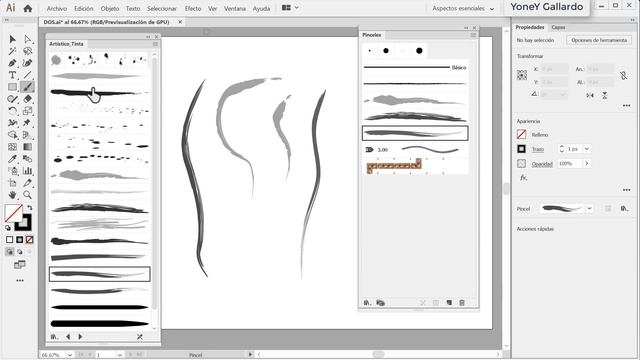Viewport: 640px width, 360px height.
Task: Load previous brush library in Artístico_Tinta
Action: (68, 337)
